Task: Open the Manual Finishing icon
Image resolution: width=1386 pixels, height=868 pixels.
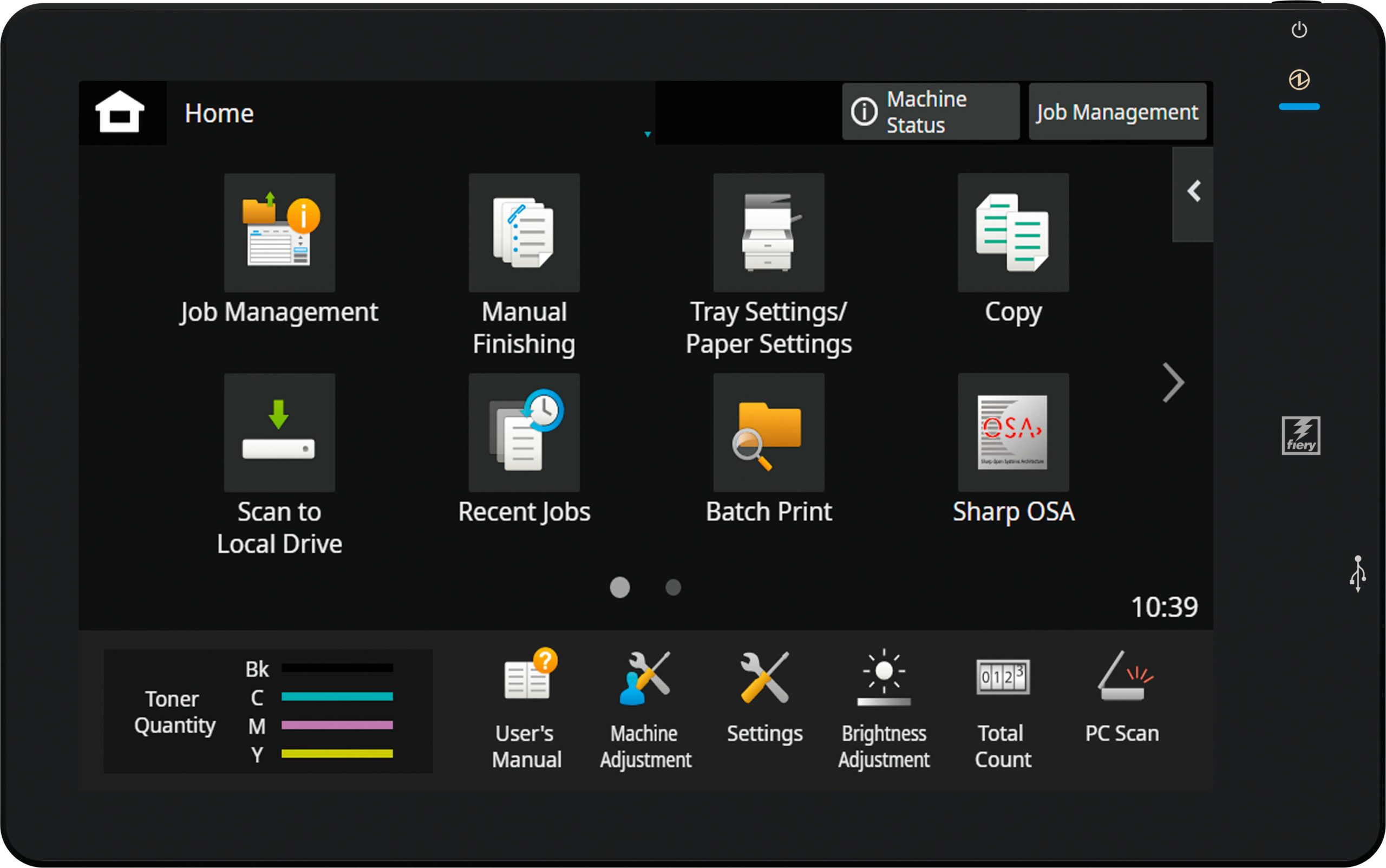Action: click(524, 232)
